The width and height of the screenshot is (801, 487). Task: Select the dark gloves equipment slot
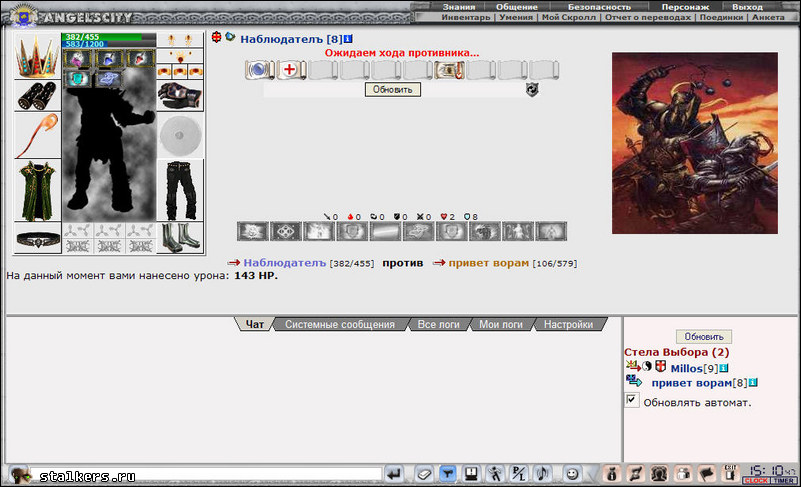[180, 96]
